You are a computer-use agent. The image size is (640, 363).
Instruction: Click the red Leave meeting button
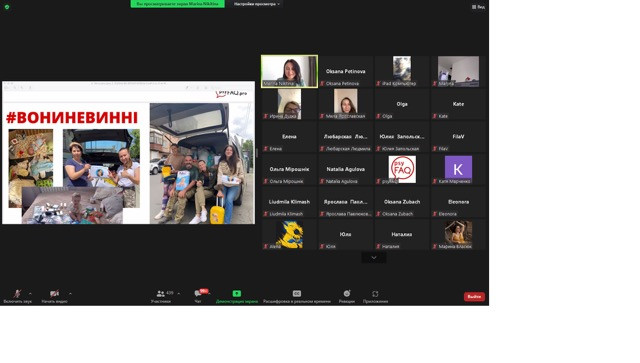(x=474, y=296)
